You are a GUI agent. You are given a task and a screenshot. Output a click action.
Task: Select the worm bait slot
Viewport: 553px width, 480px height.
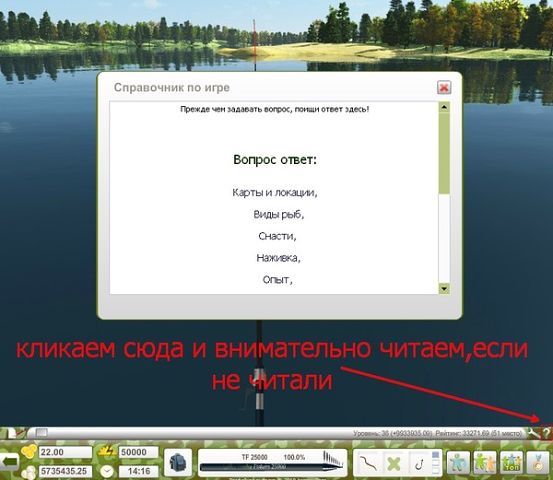pos(367,462)
